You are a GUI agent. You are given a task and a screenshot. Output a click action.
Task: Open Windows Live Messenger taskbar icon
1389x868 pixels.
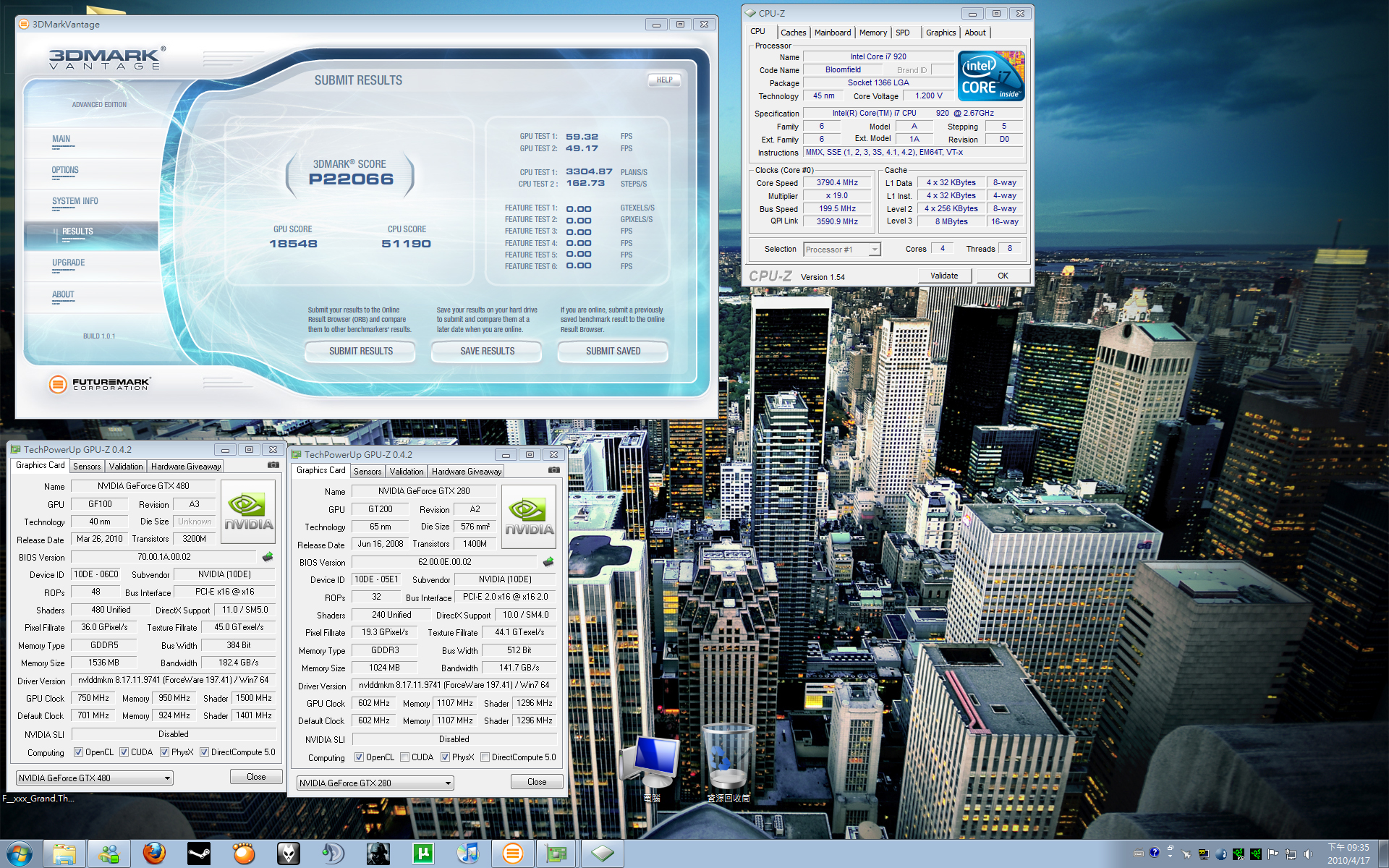click(x=109, y=854)
